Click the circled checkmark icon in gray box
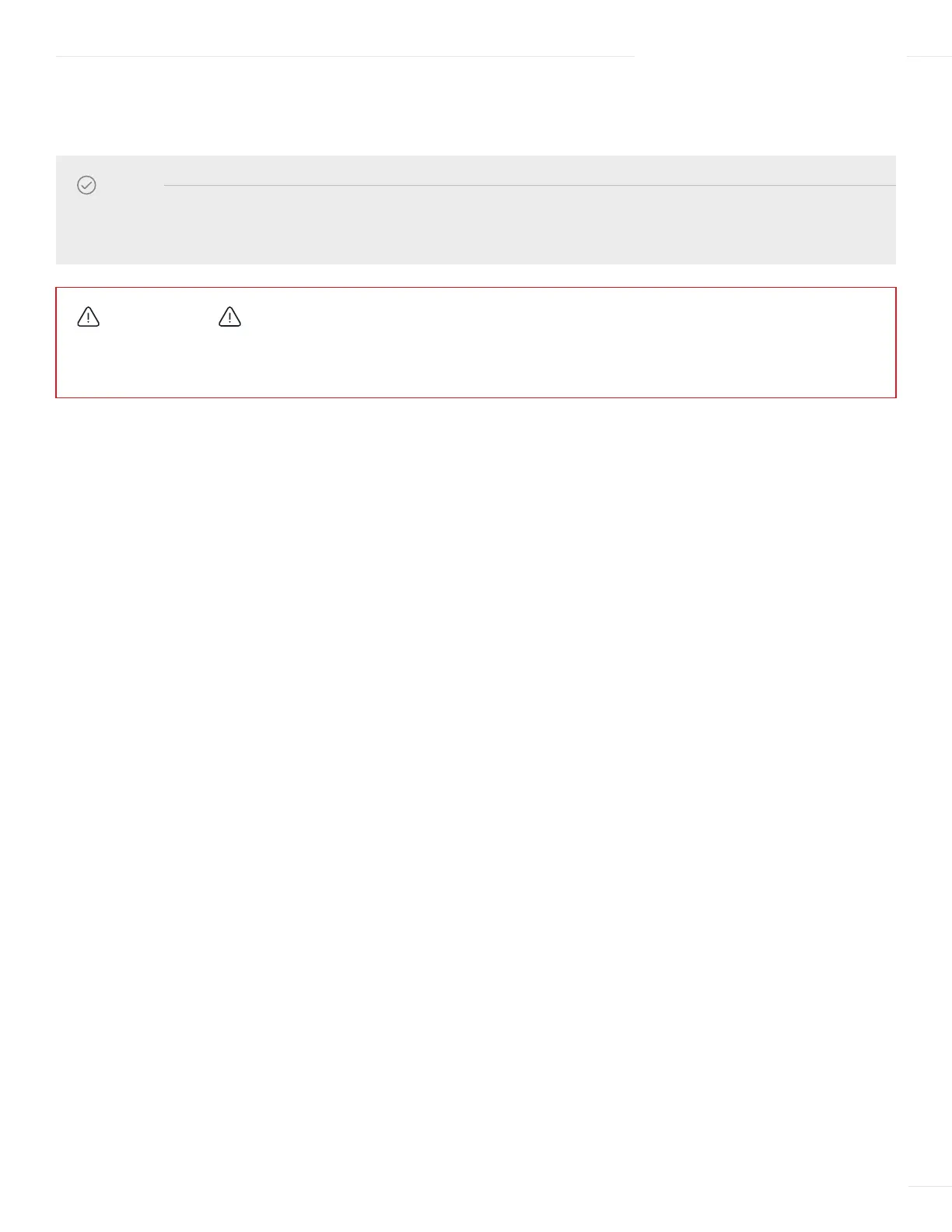This screenshot has width=952, height=1232. [x=86, y=185]
